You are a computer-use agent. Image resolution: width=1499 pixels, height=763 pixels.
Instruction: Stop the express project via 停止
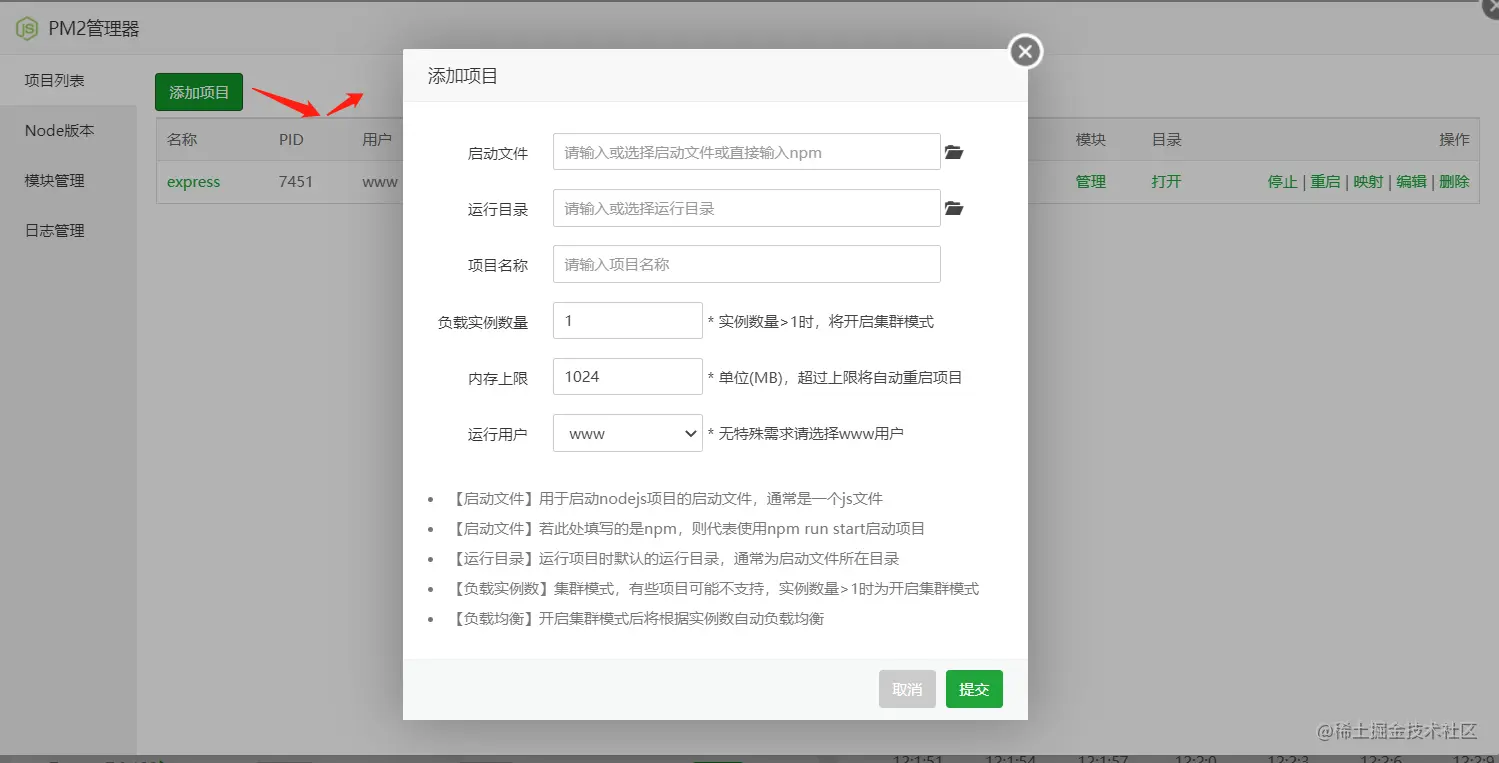[x=1281, y=182]
